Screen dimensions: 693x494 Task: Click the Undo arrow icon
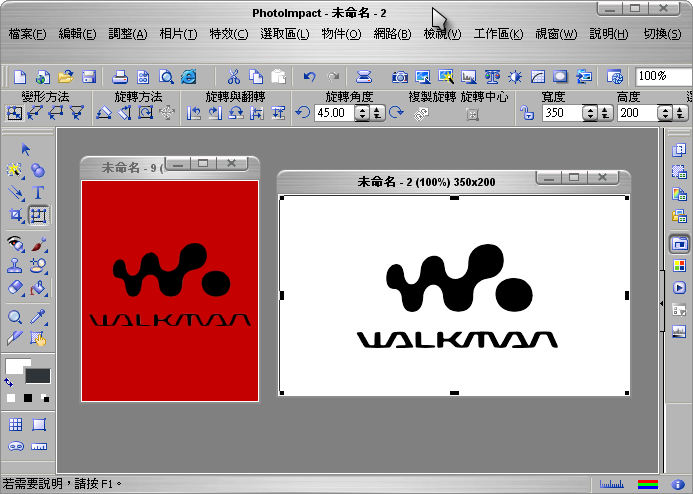[x=309, y=77]
